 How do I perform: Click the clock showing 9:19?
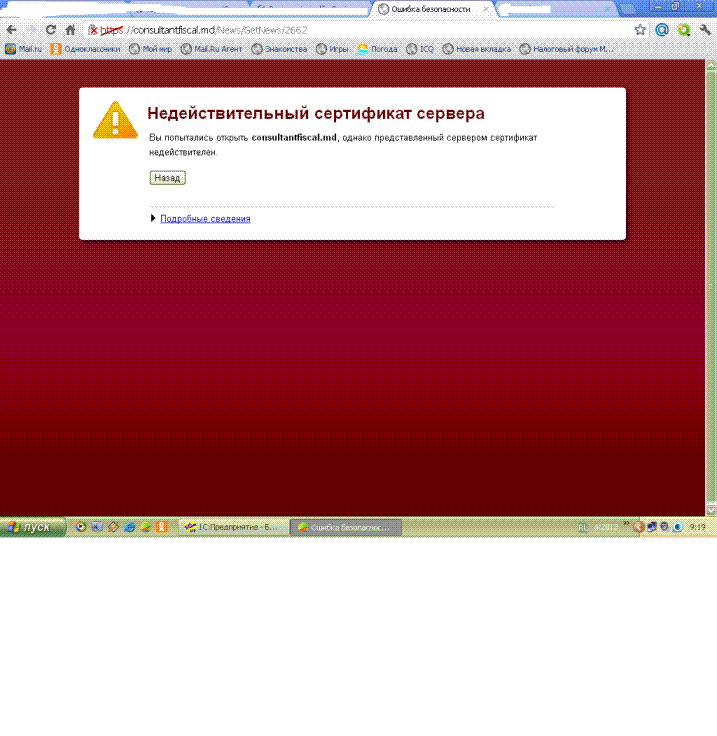697,527
